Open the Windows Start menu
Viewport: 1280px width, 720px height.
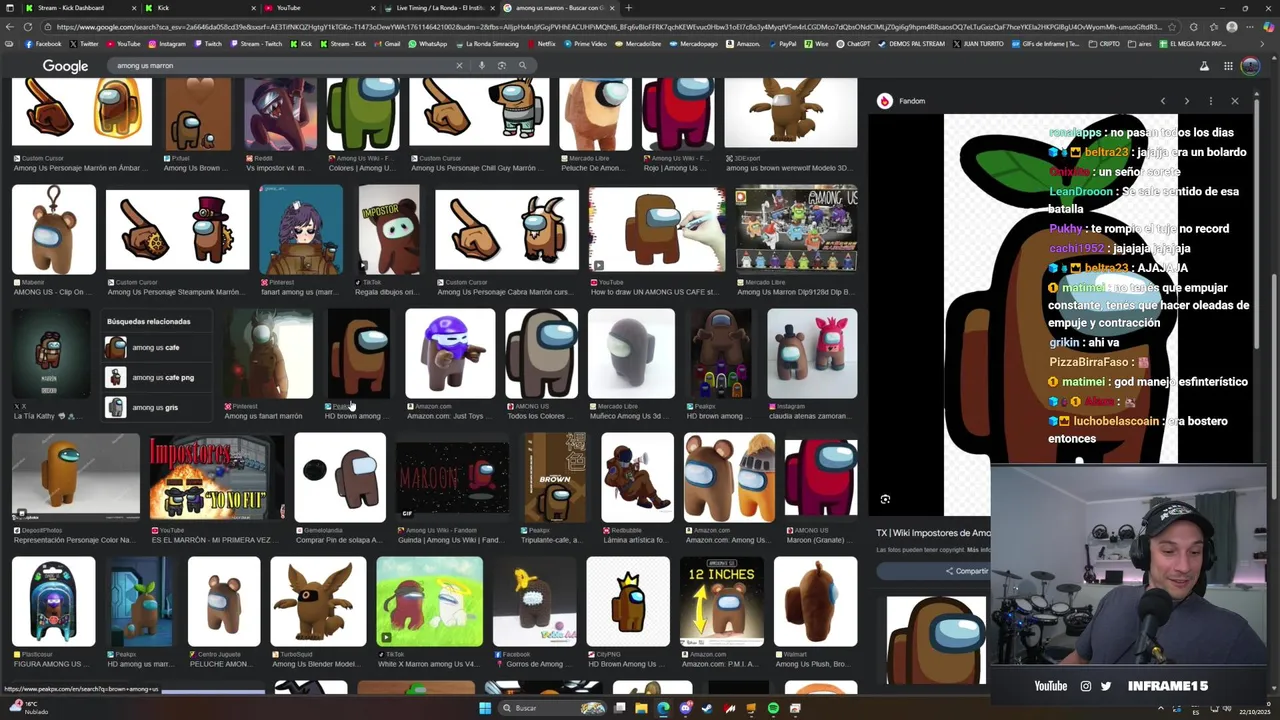485,708
